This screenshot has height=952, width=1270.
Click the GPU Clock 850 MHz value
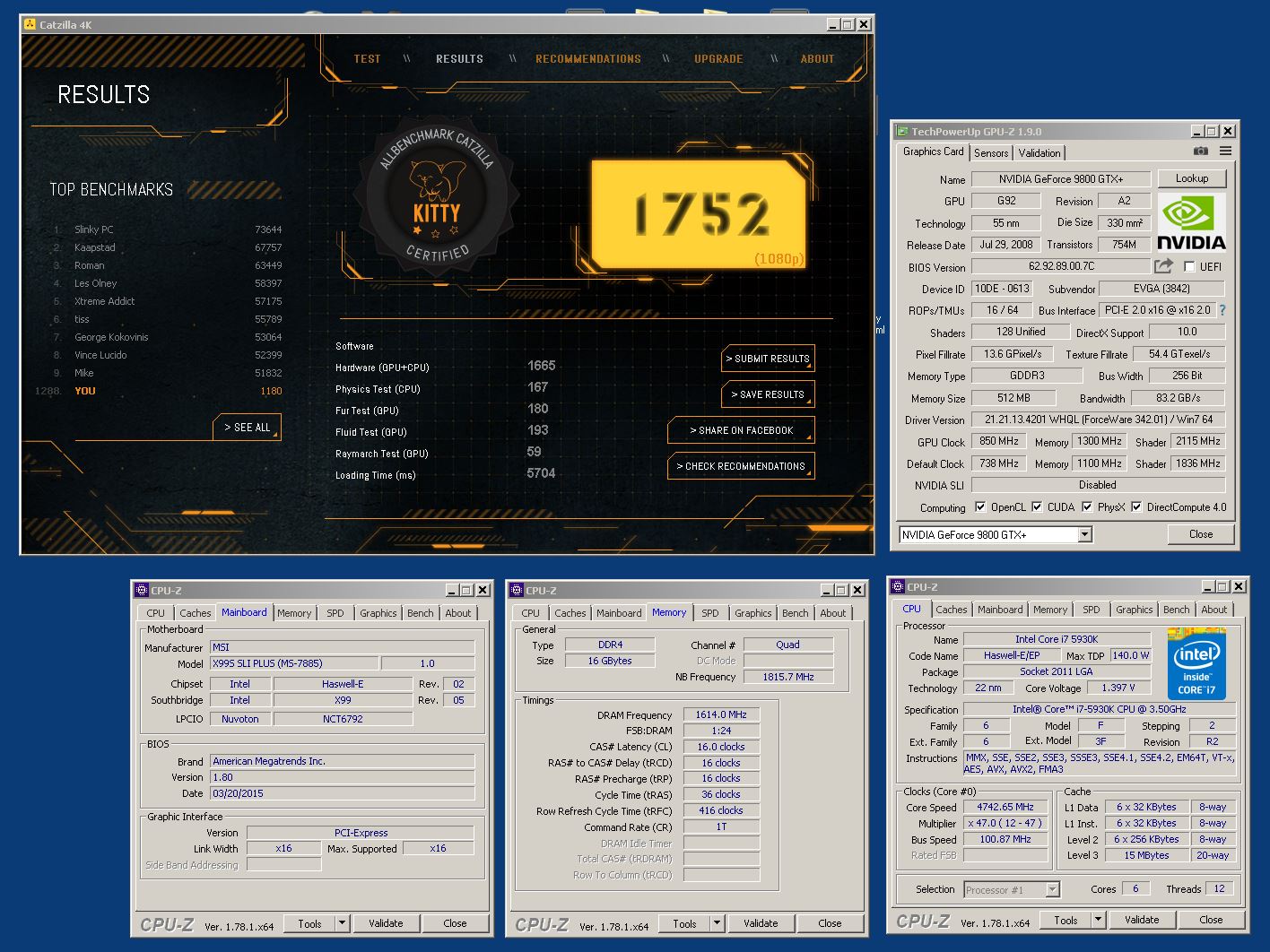pos(998,441)
